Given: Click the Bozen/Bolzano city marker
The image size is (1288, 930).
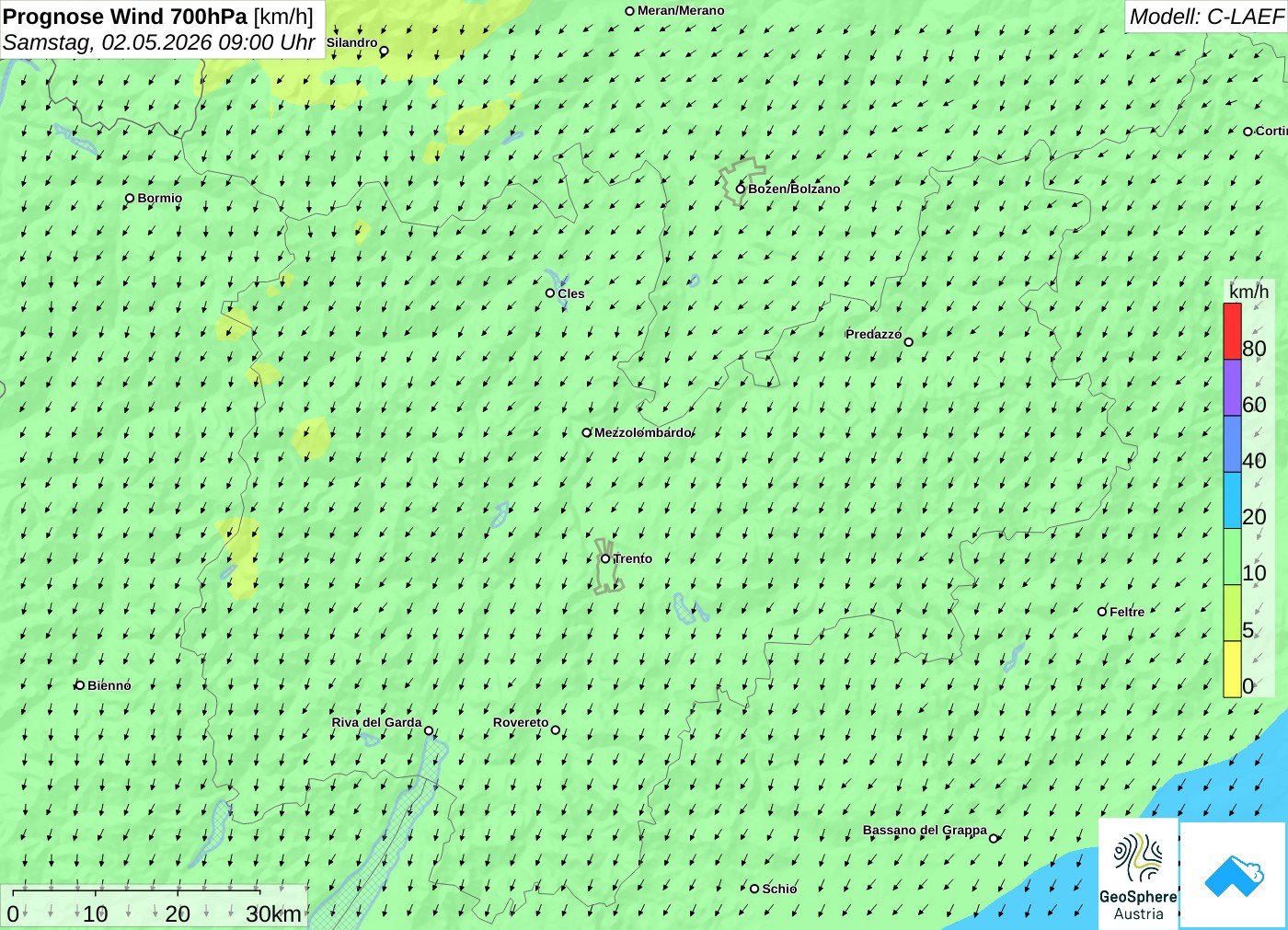Looking at the screenshot, I should click(x=741, y=189).
